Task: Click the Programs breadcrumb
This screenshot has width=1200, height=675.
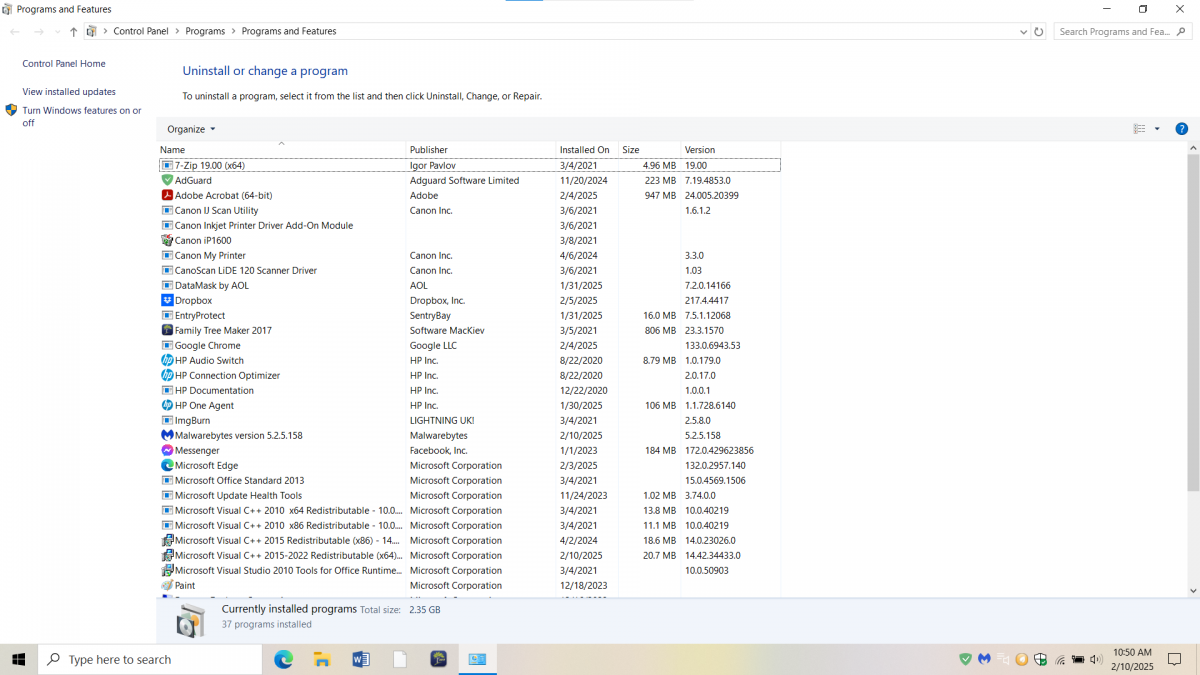Action: [205, 31]
